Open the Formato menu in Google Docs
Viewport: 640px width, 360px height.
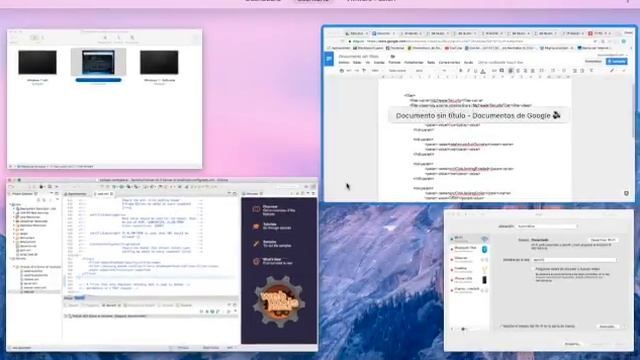[394, 62]
